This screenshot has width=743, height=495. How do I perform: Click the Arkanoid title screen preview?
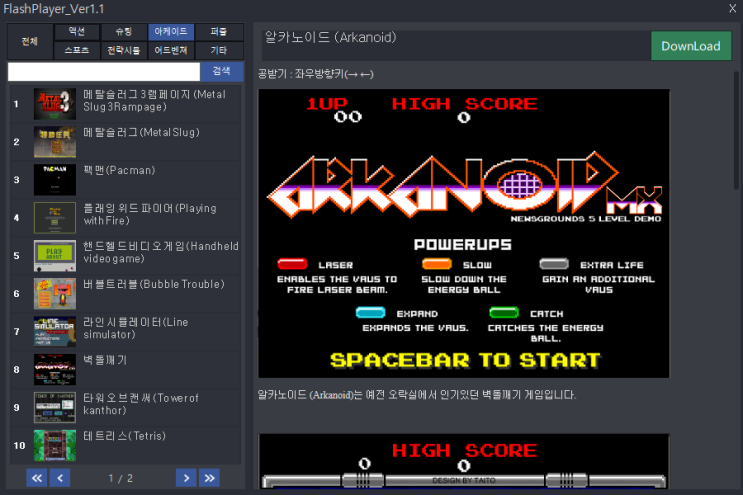464,234
